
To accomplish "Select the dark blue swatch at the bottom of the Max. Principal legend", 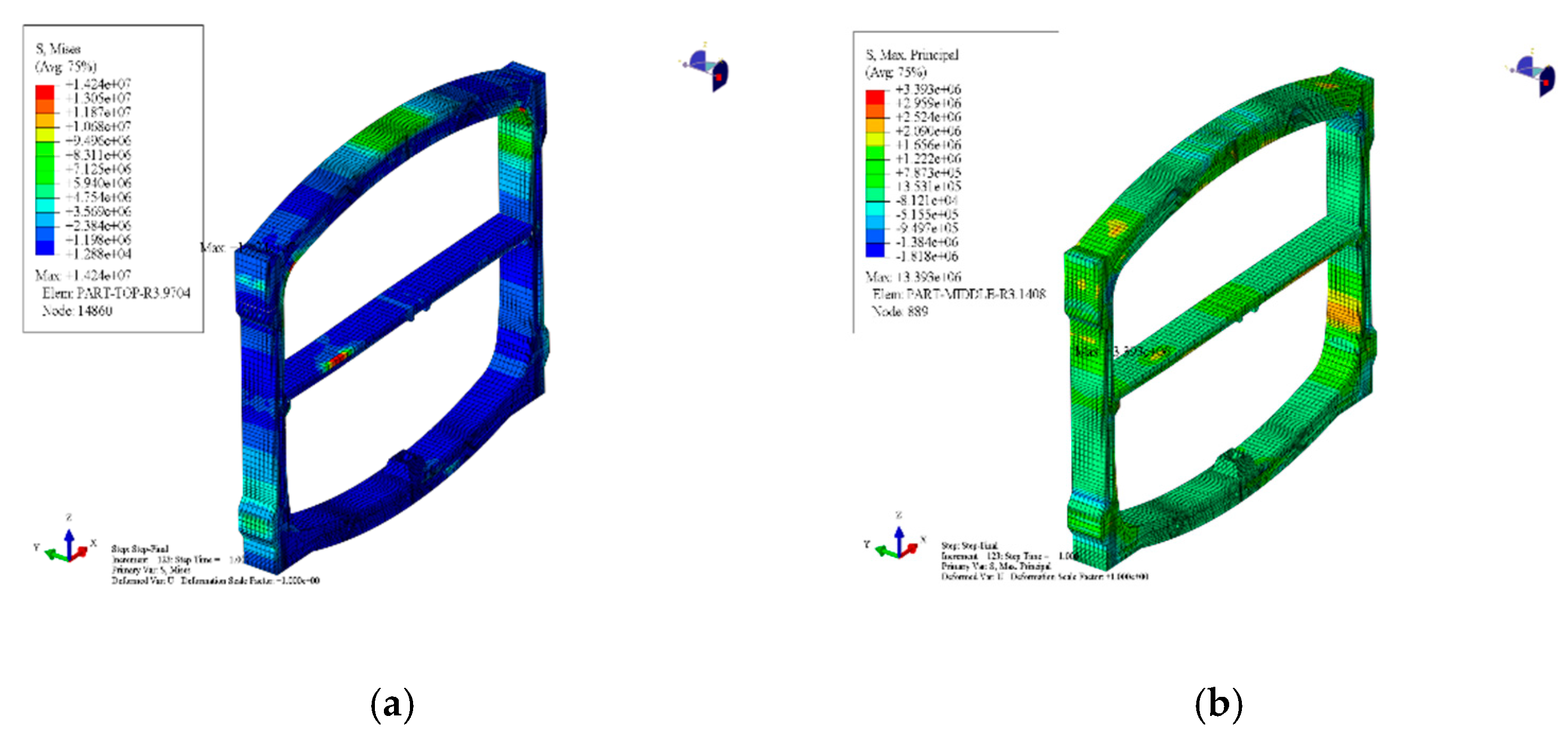I will click(875, 250).
